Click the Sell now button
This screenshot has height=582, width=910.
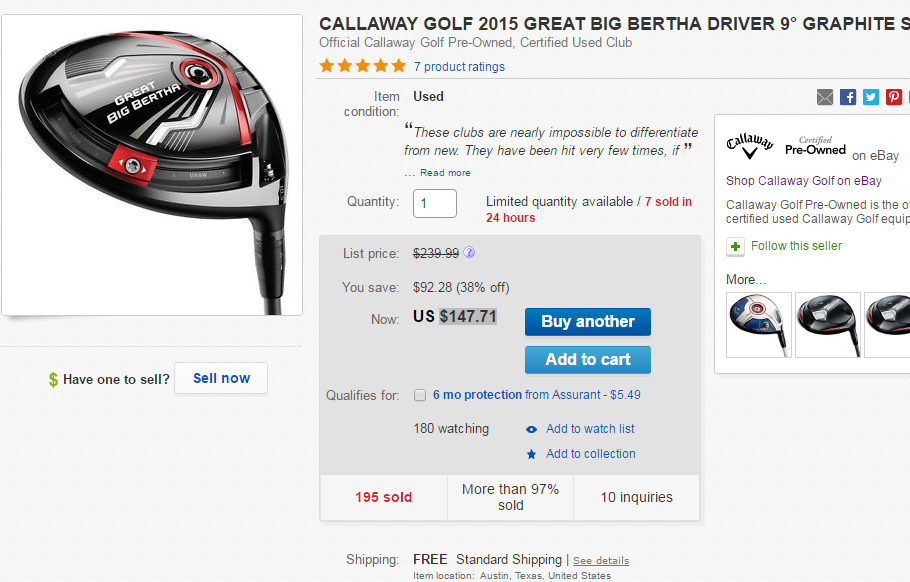[221, 378]
